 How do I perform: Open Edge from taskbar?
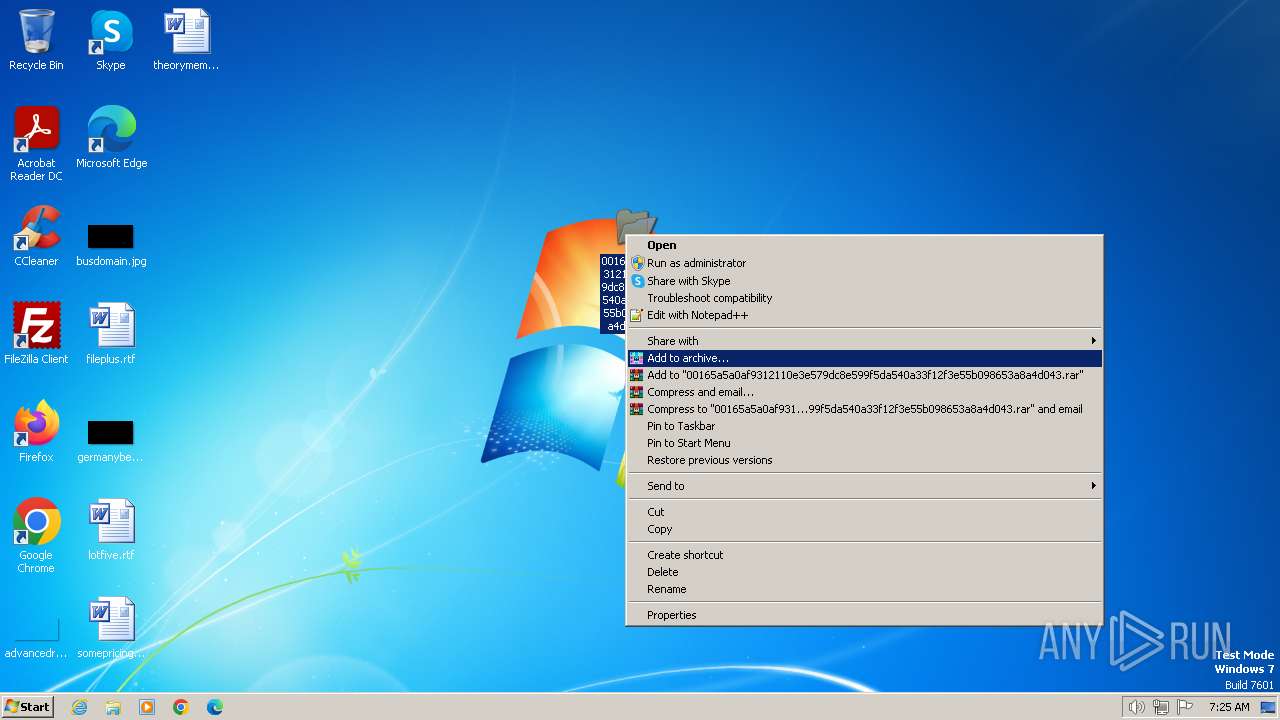coord(215,707)
